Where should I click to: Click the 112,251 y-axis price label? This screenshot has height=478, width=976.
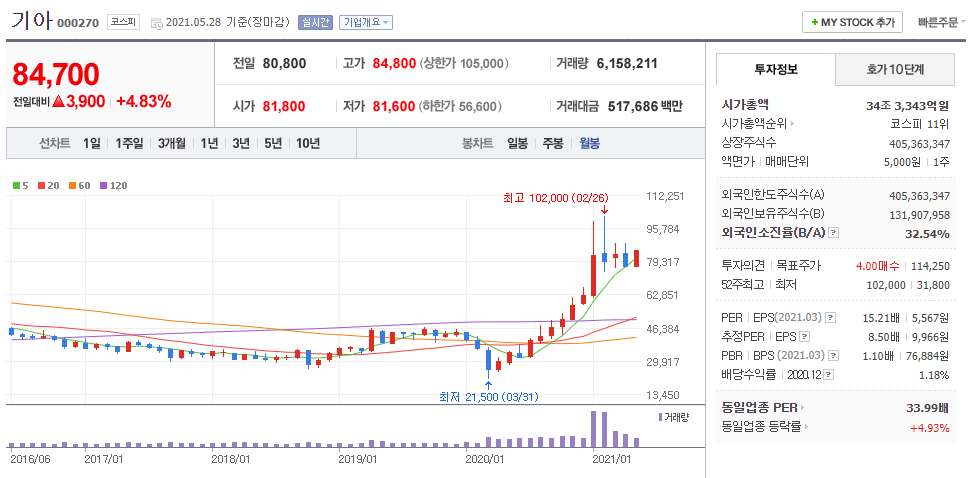pos(666,196)
